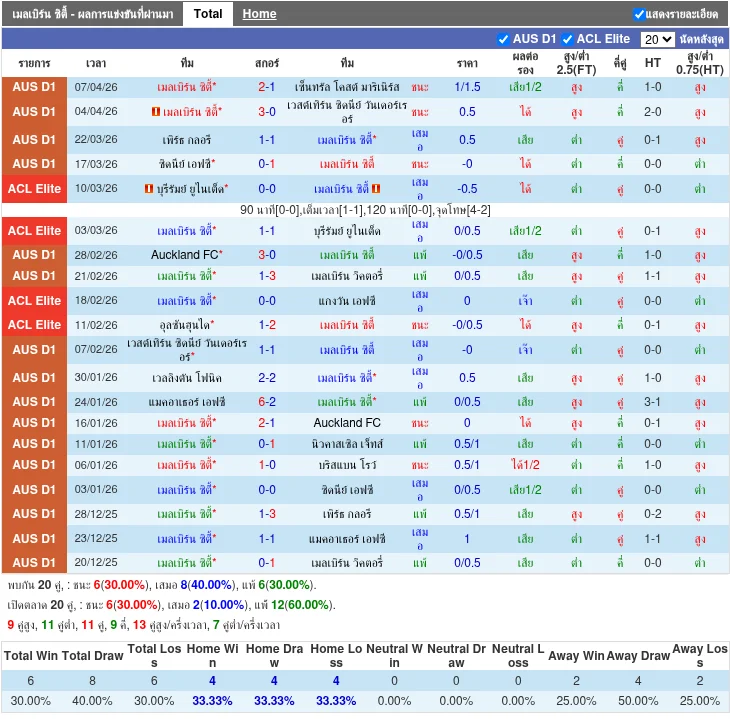Viewport: 730px width, 719px height.
Task: Click red card icon on 04/04/26 row
Action: (156, 112)
